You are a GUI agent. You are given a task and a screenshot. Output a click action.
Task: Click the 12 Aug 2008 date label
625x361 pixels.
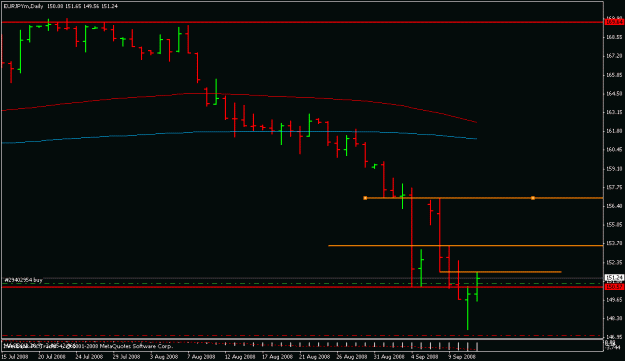pos(240,357)
